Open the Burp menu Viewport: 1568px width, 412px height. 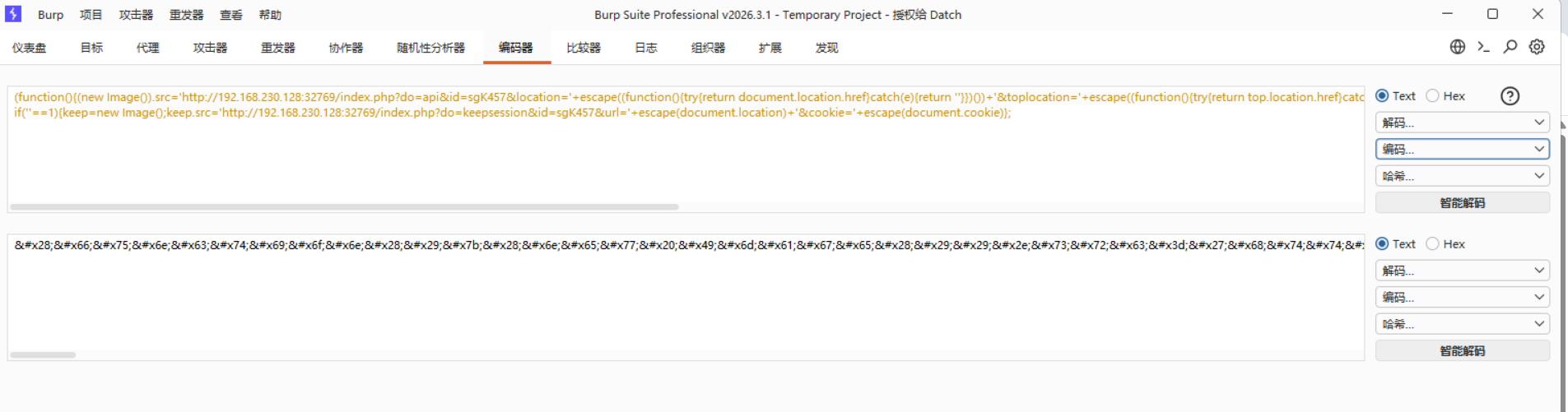pyautogui.click(x=50, y=15)
